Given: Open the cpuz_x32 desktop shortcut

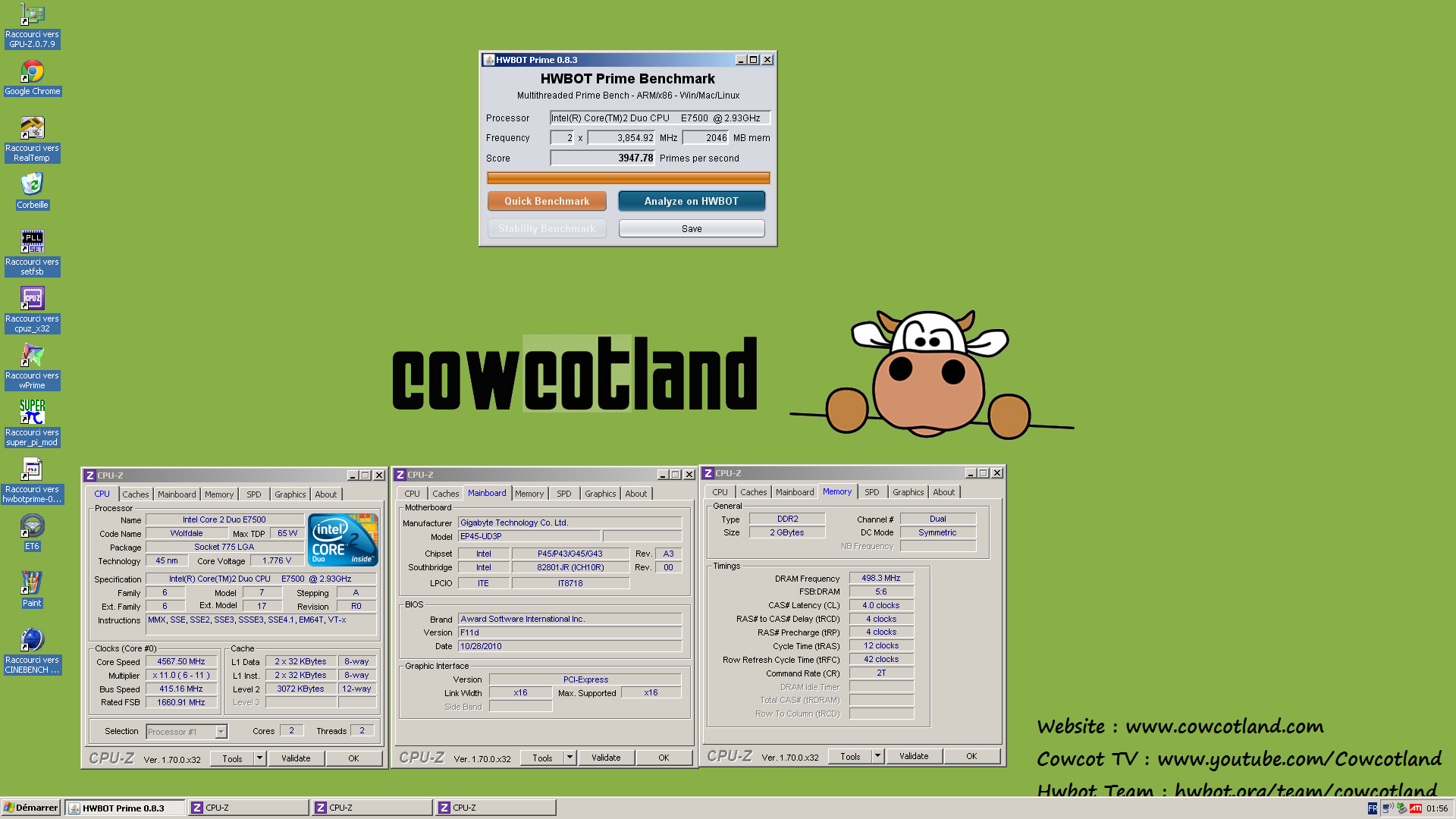Looking at the screenshot, I should (32, 310).
